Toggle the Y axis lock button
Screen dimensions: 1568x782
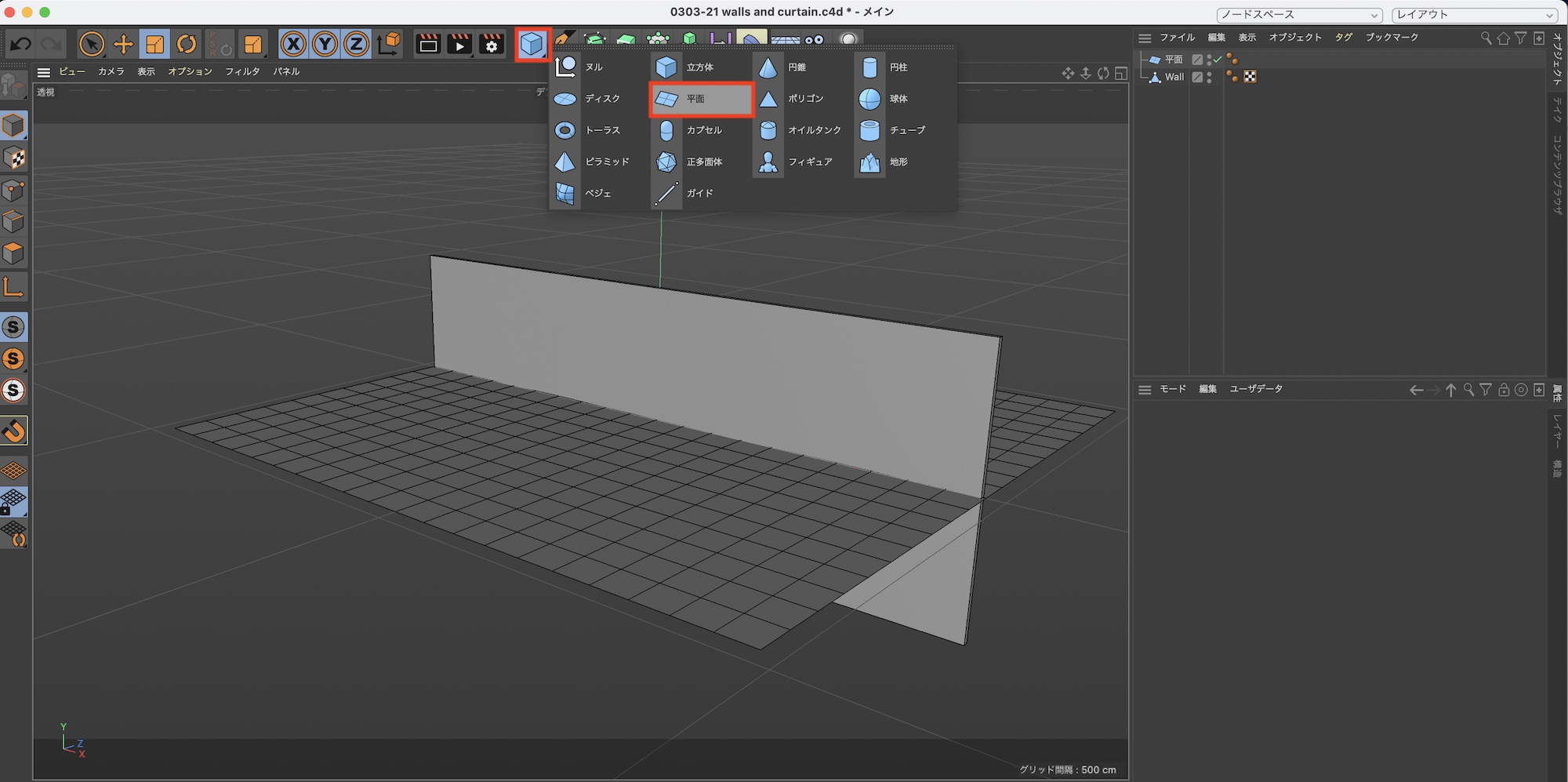click(x=325, y=44)
